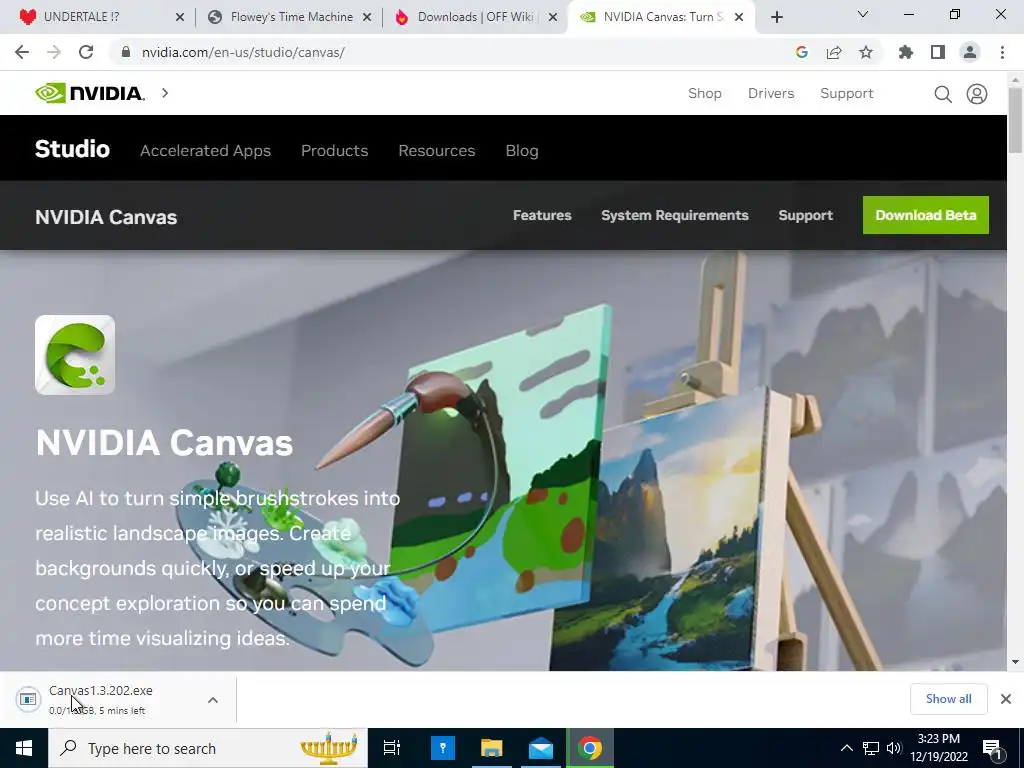Toggle the browser side panel
This screenshot has height=768, width=1024.
pyautogui.click(x=938, y=52)
